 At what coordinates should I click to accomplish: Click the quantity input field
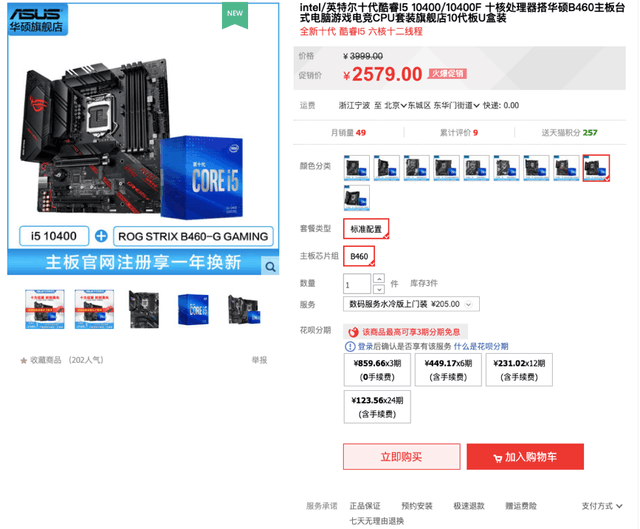click(357, 284)
